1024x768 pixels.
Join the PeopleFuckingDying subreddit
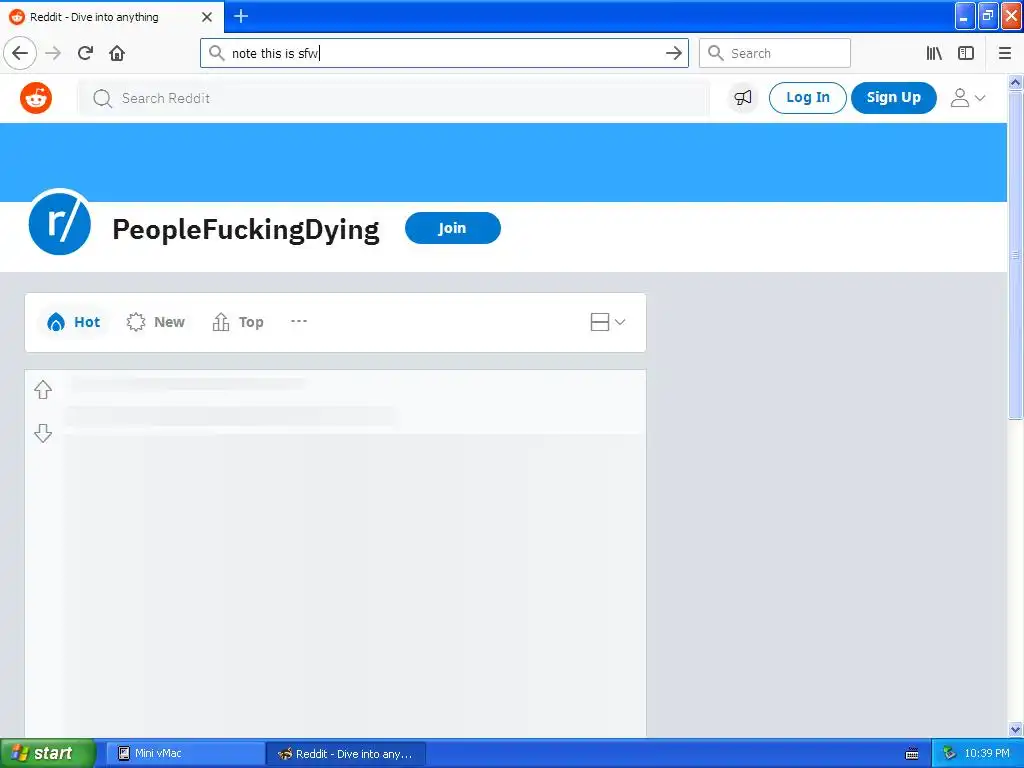[x=453, y=228]
